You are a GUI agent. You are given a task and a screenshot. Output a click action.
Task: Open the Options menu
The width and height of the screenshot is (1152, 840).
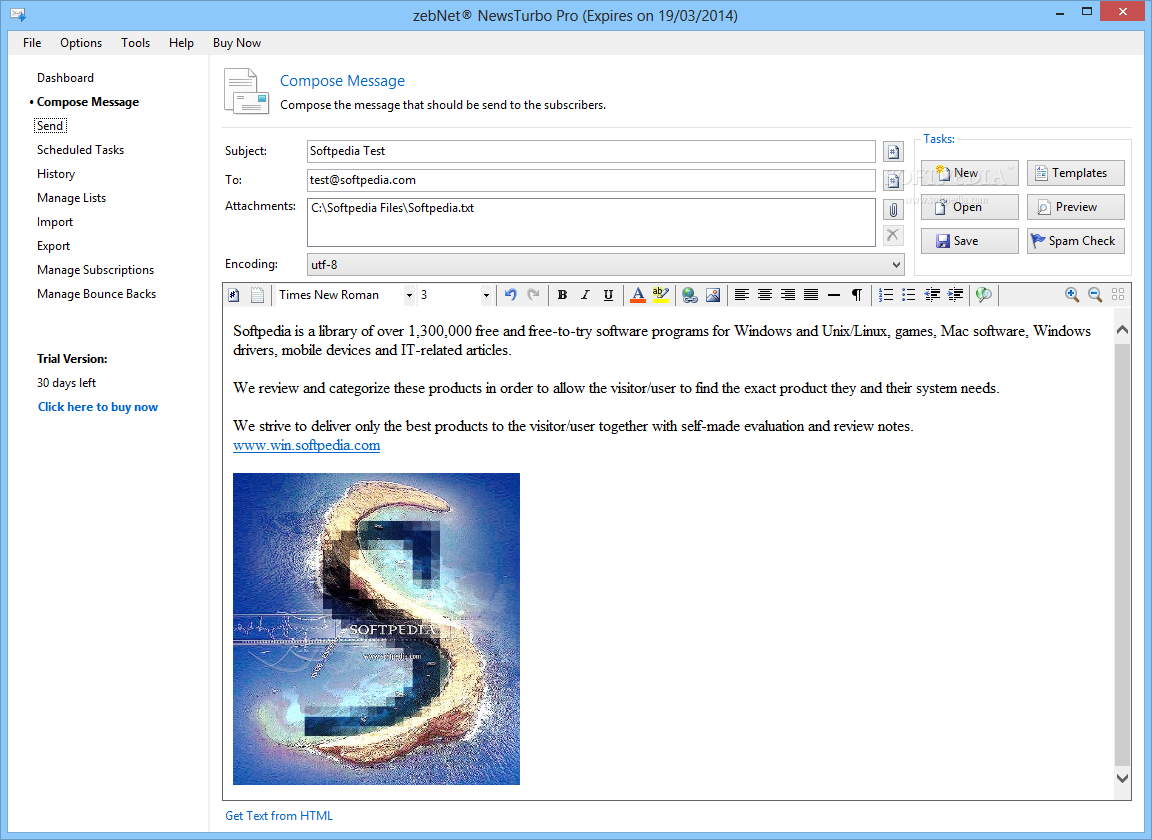81,43
